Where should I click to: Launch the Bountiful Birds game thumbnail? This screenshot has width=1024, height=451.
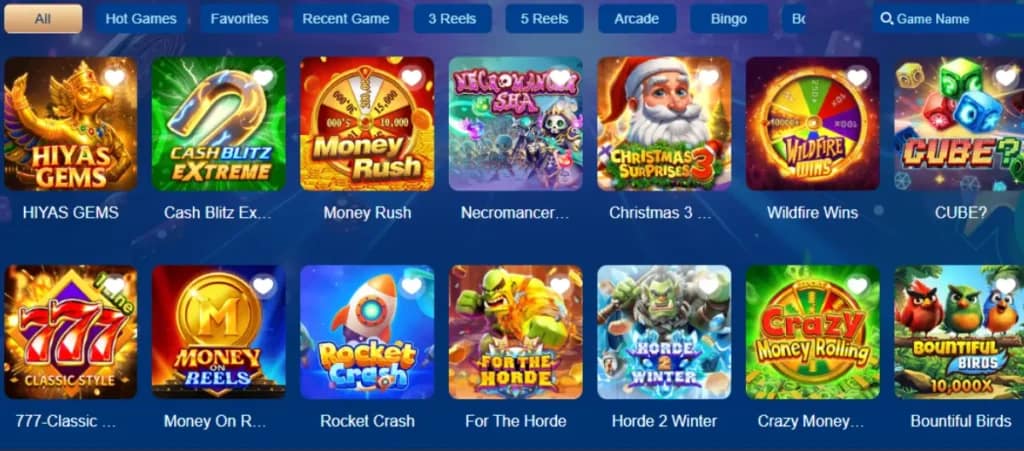959,332
